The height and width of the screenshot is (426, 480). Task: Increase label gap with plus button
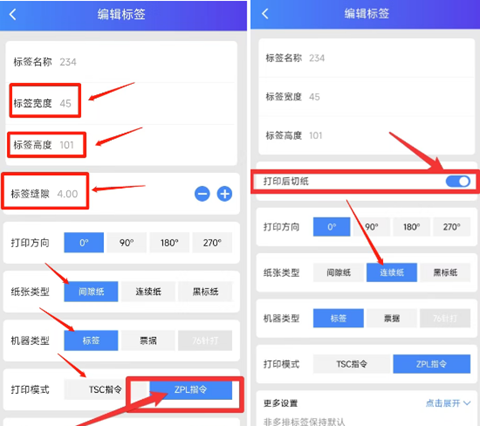225,194
